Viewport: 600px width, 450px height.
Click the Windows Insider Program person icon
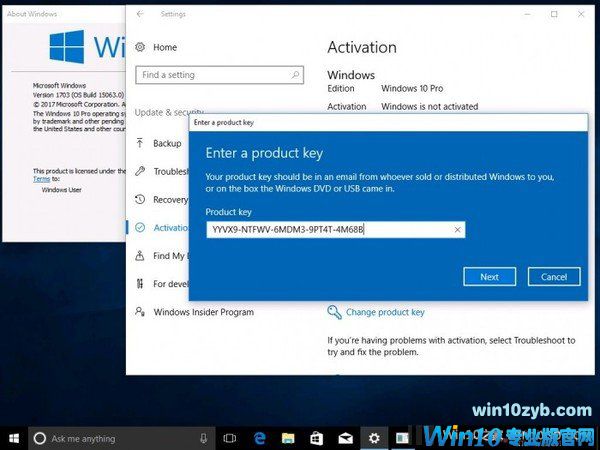point(140,312)
